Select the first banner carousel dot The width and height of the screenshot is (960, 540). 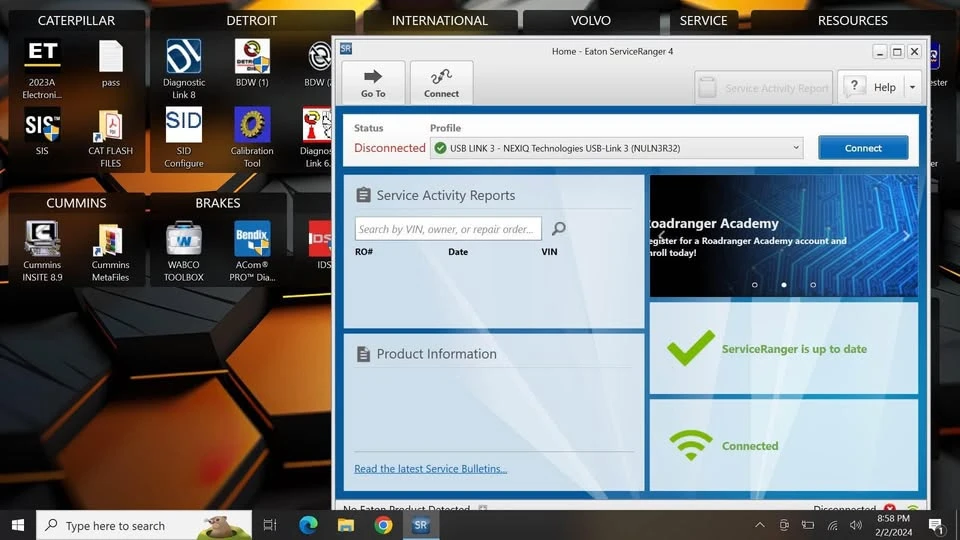coord(754,285)
